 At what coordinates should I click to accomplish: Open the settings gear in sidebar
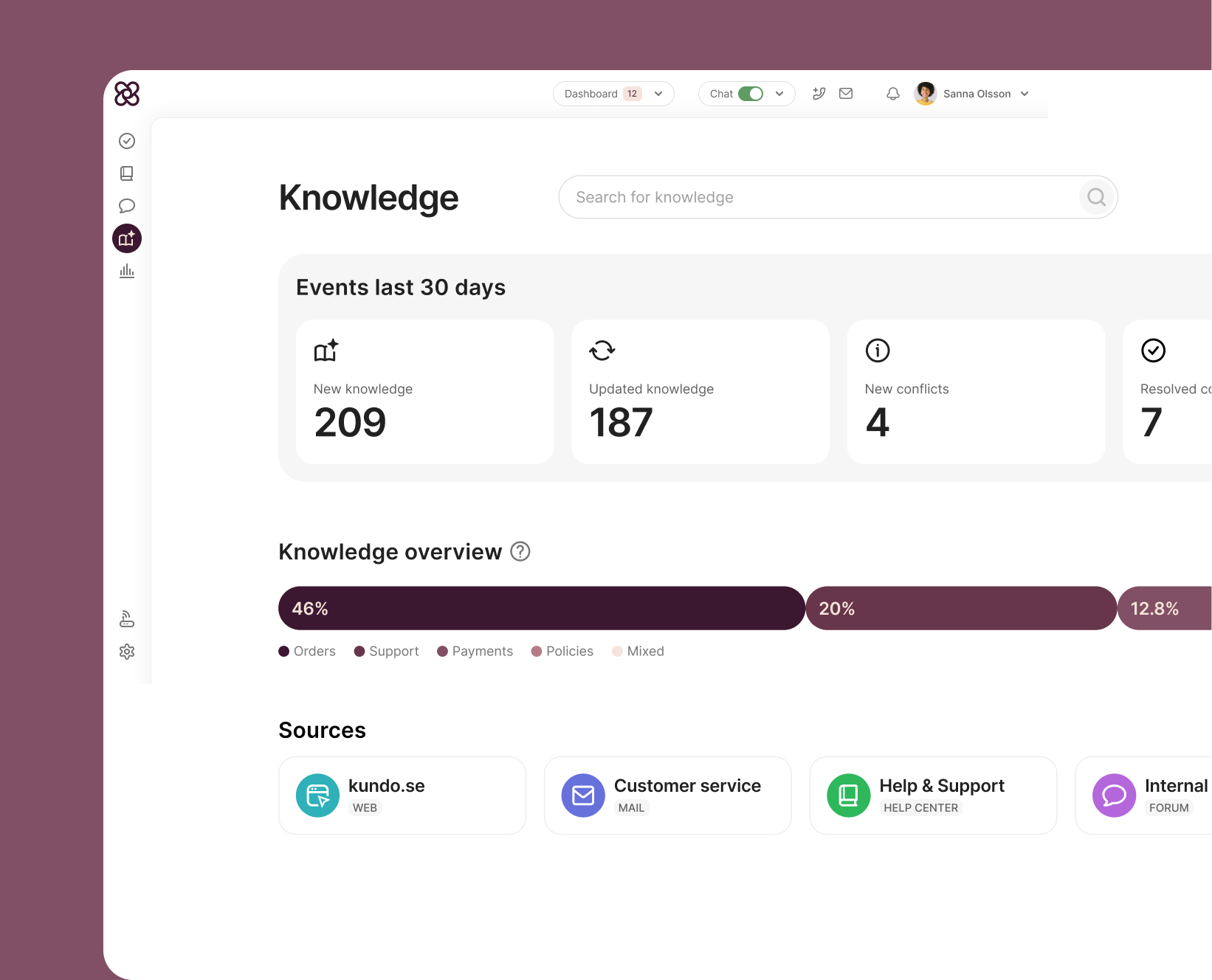point(127,652)
